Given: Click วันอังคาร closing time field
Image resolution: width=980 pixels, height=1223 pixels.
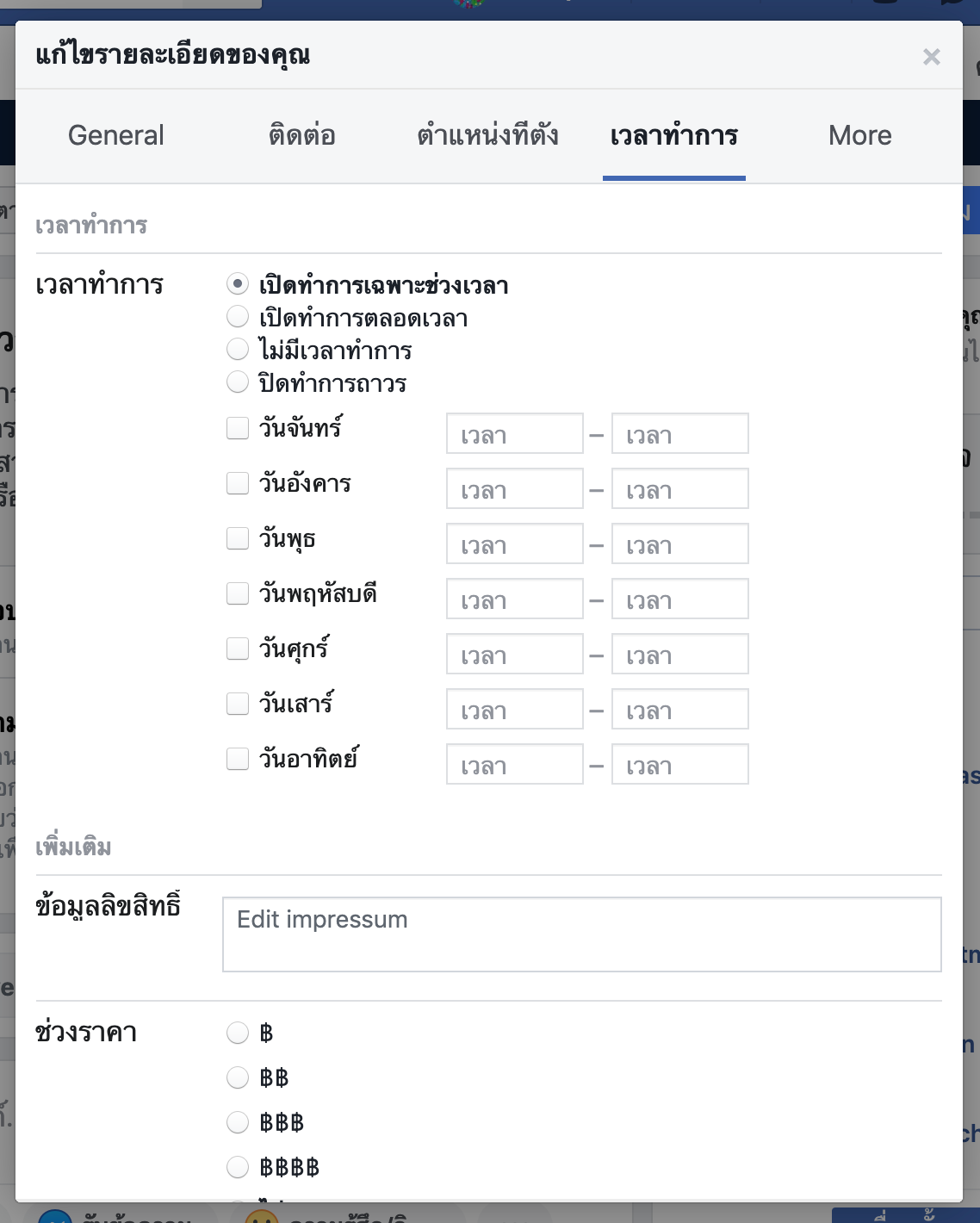Looking at the screenshot, I should tap(679, 489).
